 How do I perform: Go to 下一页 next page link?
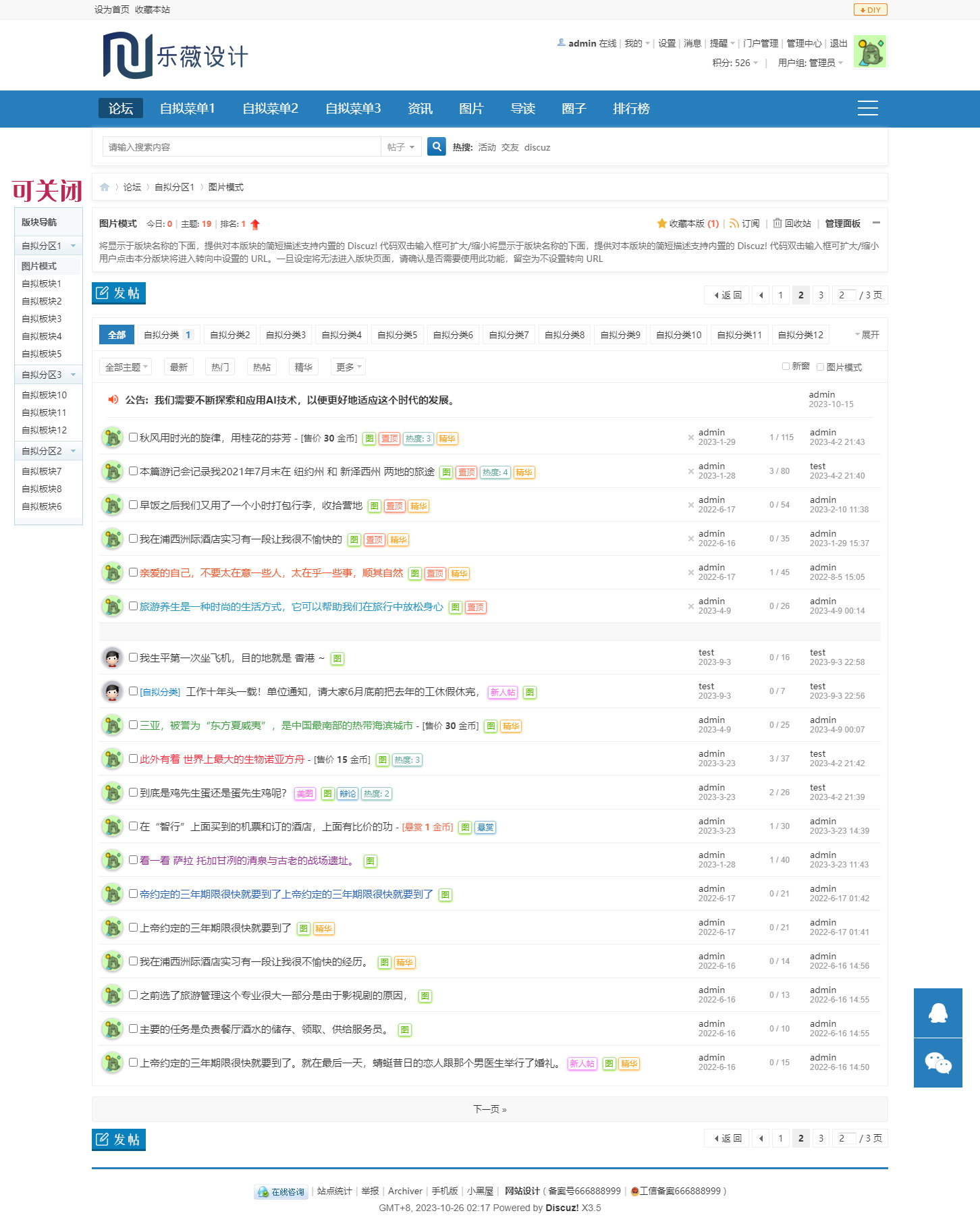489,1109
